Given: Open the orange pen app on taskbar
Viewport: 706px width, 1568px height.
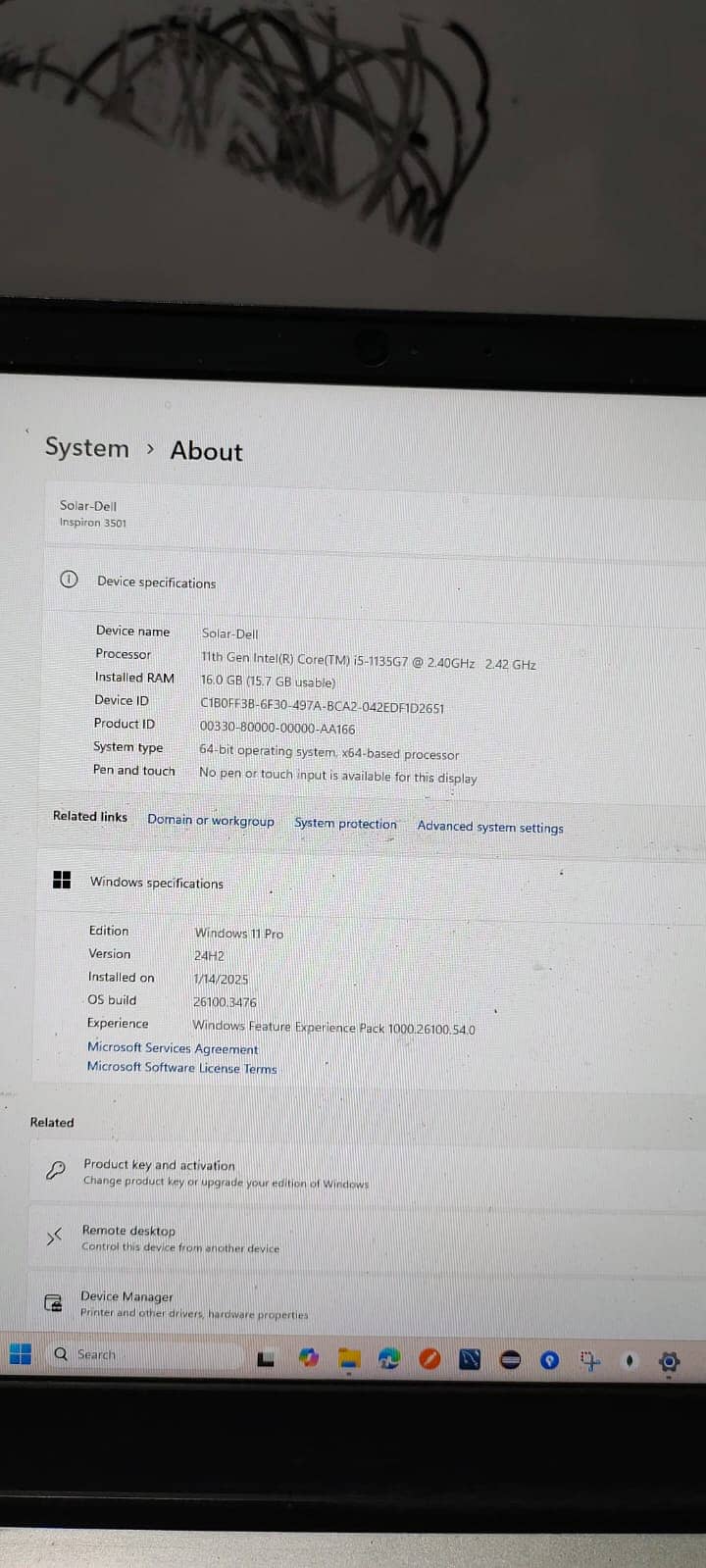Looking at the screenshot, I should click(429, 1359).
